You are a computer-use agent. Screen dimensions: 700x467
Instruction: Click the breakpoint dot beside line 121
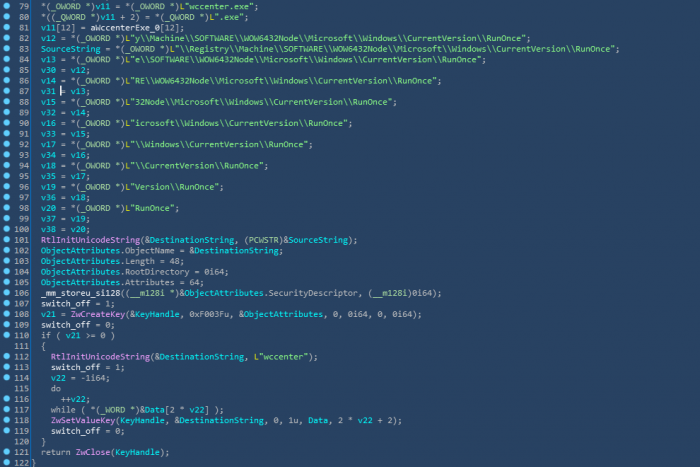click(x=7, y=451)
